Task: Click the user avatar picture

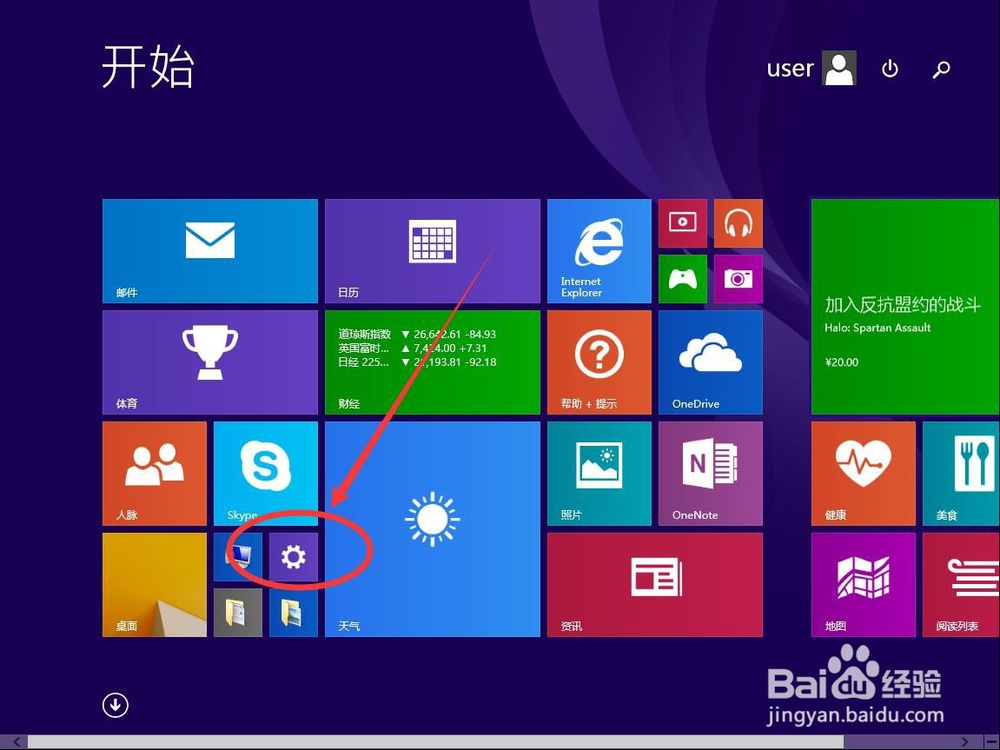Action: (839, 68)
